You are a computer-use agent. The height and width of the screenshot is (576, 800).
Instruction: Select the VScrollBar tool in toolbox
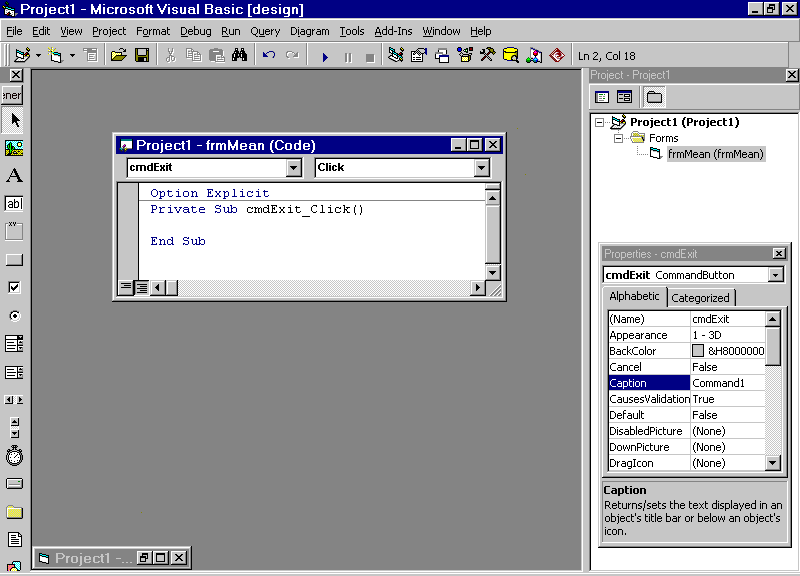click(14, 428)
